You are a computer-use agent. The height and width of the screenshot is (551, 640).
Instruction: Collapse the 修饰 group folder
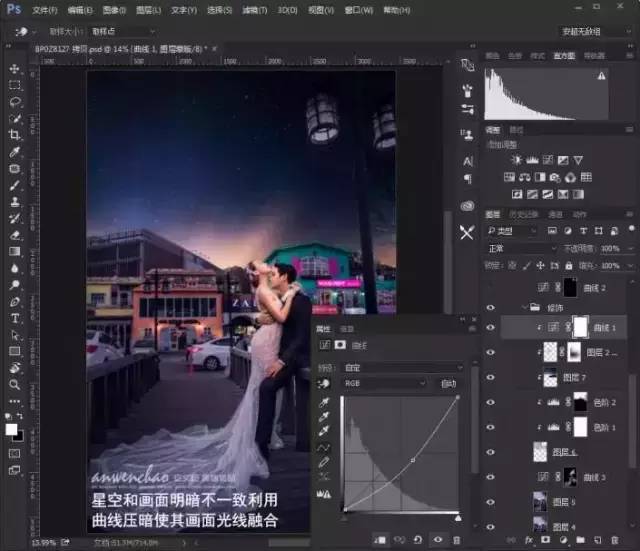524,308
